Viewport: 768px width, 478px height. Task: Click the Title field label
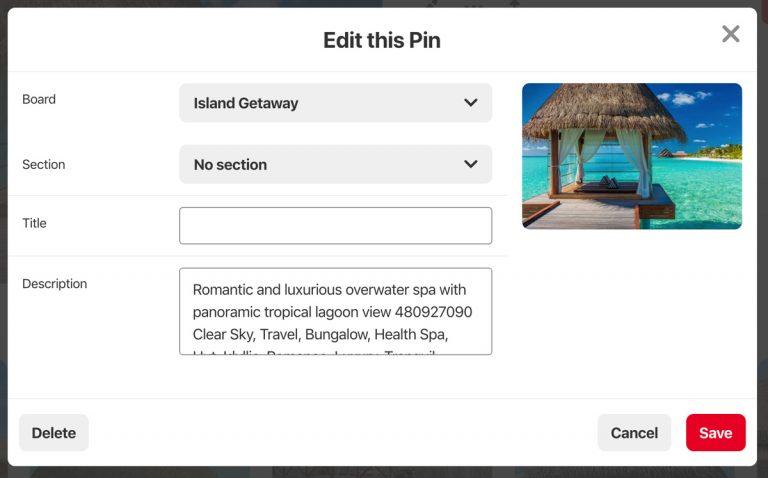point(34,223)
